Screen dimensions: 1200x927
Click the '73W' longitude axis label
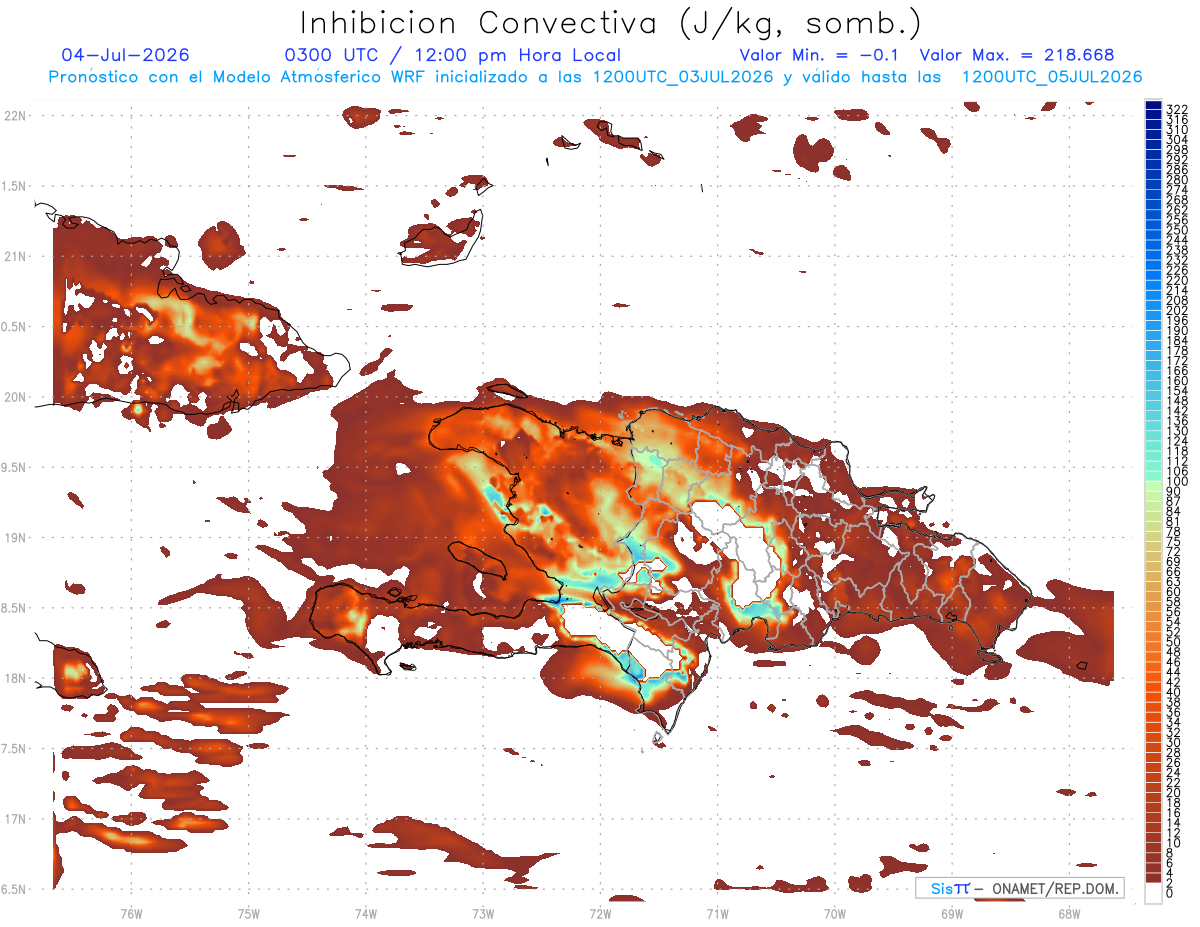point(483,914)
